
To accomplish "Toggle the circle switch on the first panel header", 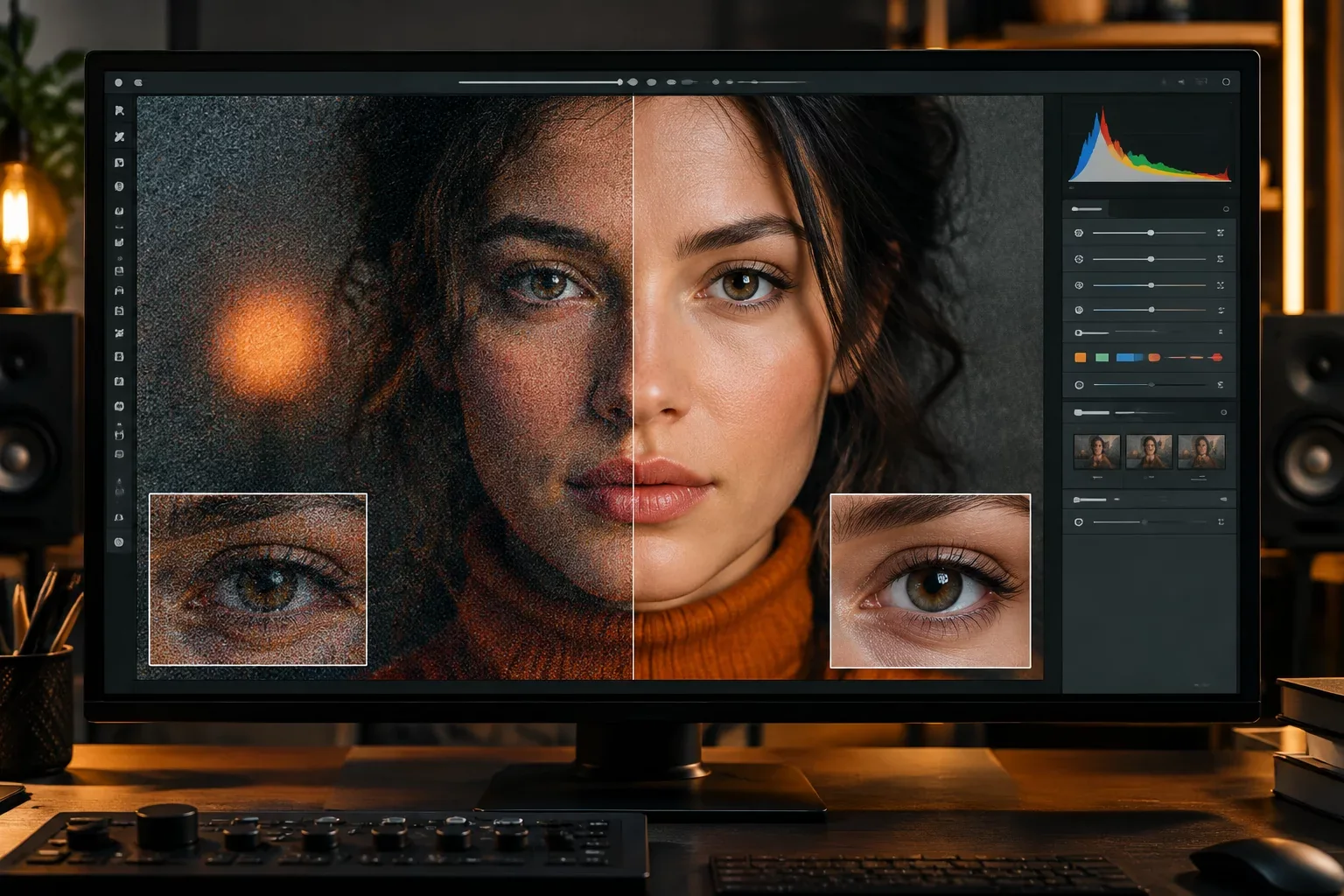I will (x=1226, y=209).
